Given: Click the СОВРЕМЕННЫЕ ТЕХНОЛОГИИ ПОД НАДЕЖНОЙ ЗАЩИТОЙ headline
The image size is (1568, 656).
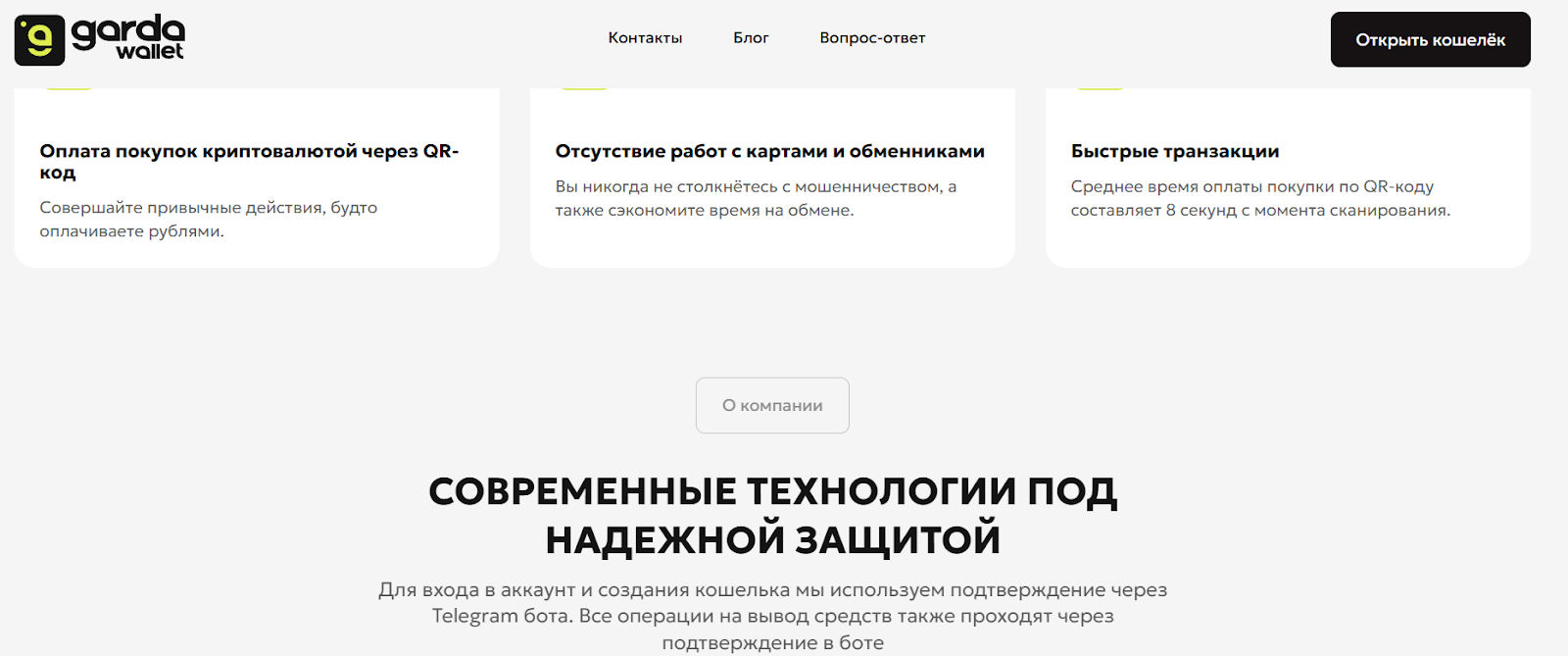Looking at the screenshot, I should (773, 516).
